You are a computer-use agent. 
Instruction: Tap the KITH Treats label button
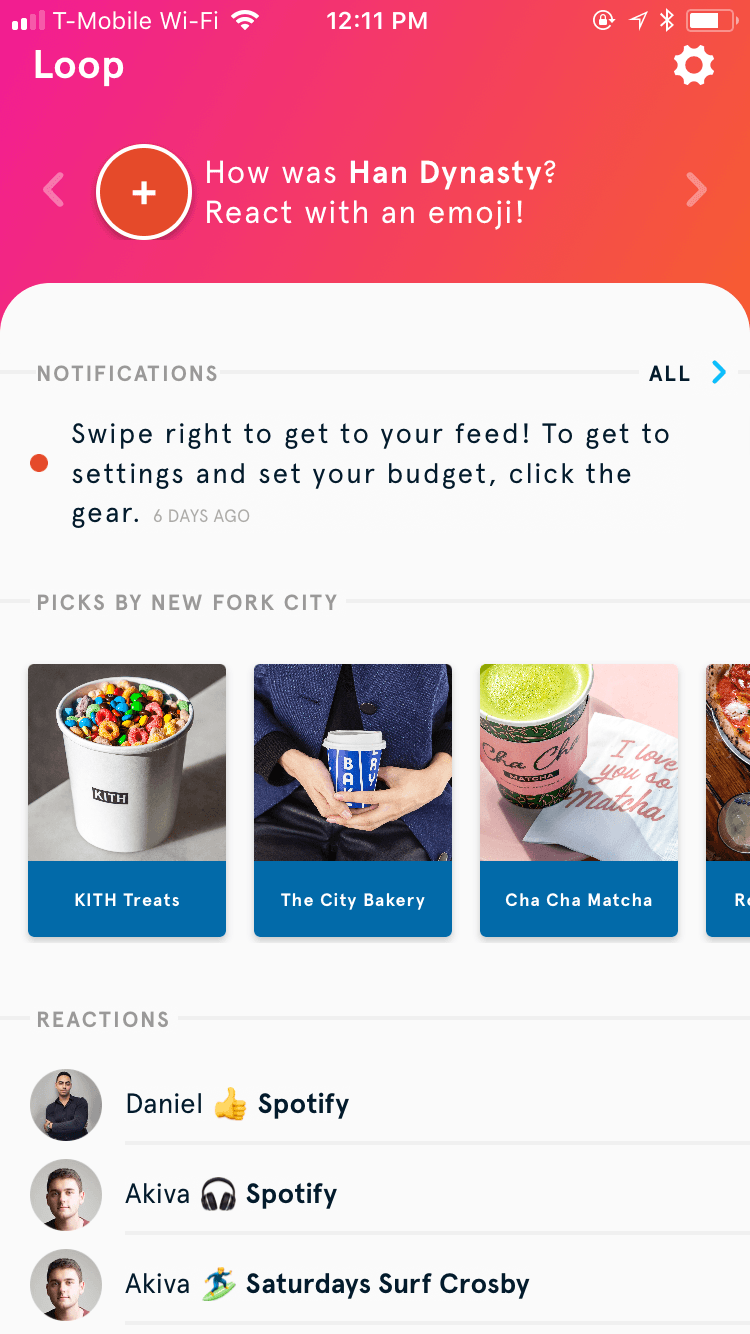click(x=127, y=900)
